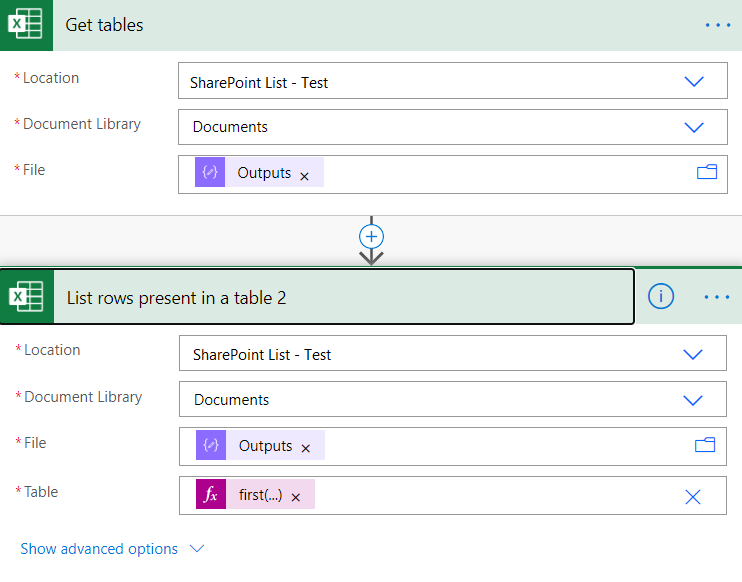Expand Location dropdown in List rows action
Screen dimensions: 742x582
click(693, 354)
